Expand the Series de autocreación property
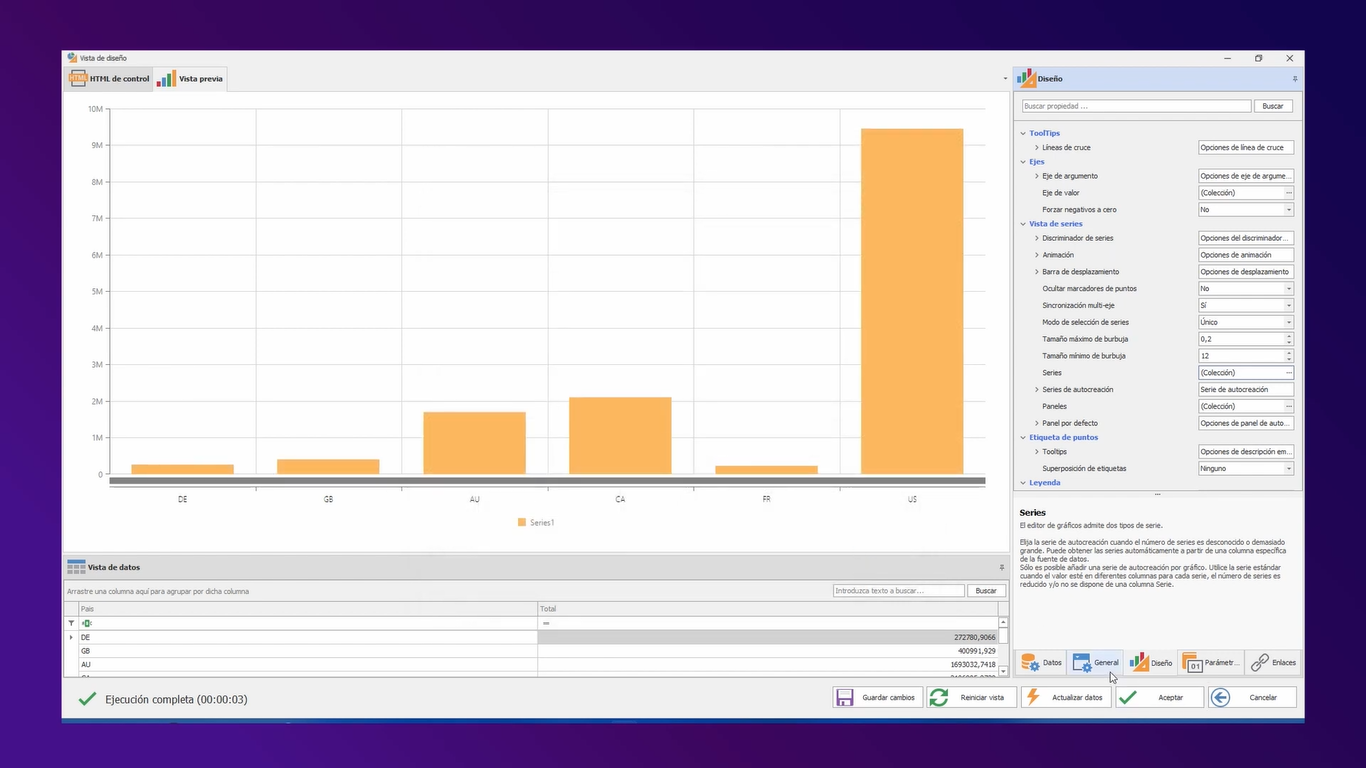This screenshot has width=1366, height=768. click(1037, 389)
